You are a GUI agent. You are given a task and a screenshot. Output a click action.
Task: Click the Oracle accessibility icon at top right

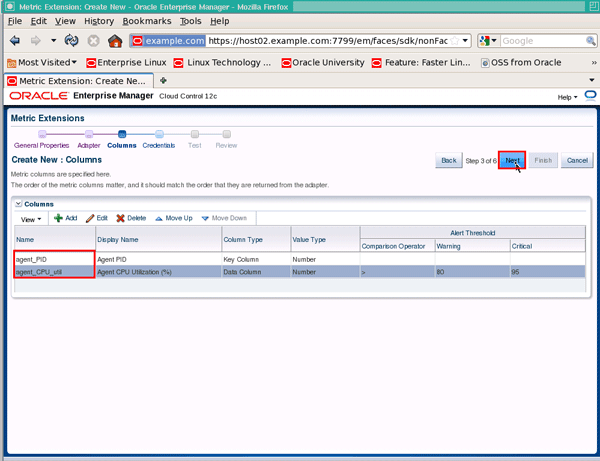(590, 96)
